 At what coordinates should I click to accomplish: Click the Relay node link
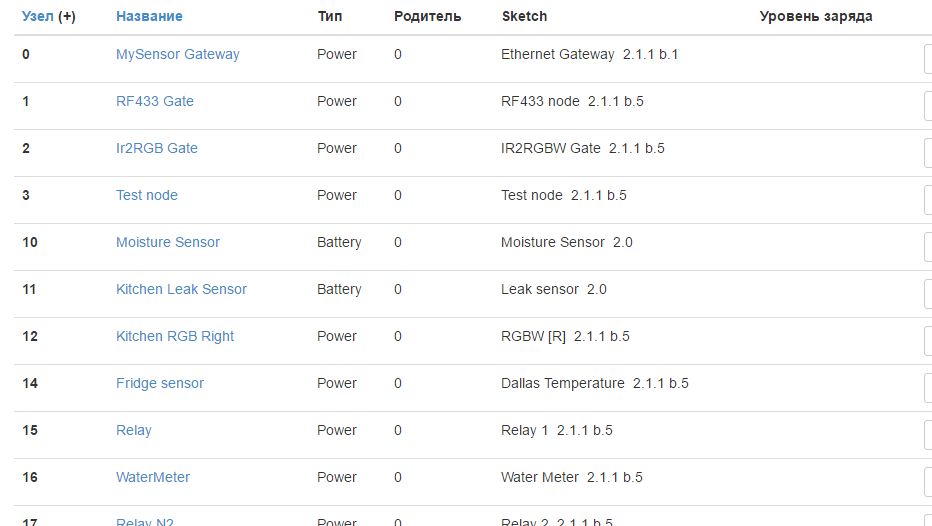point(133,430)
